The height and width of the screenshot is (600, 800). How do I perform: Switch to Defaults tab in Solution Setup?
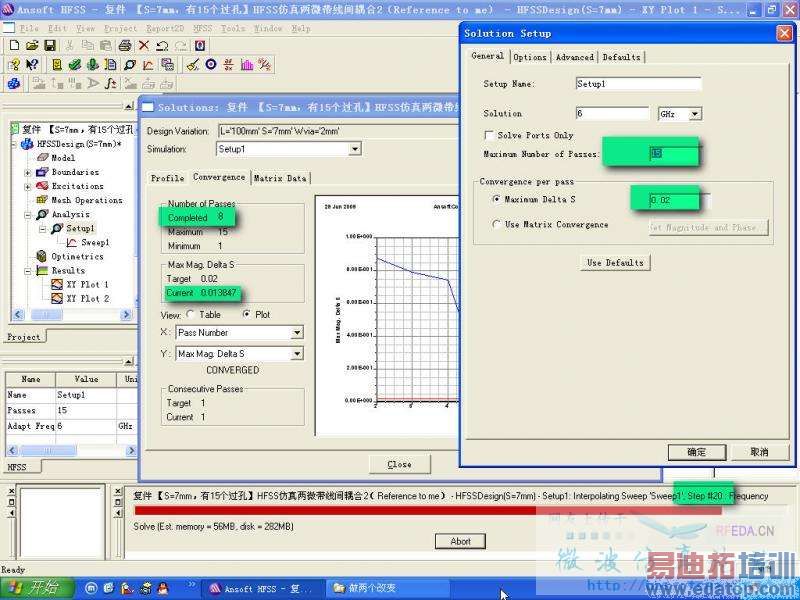pos(621,57)
